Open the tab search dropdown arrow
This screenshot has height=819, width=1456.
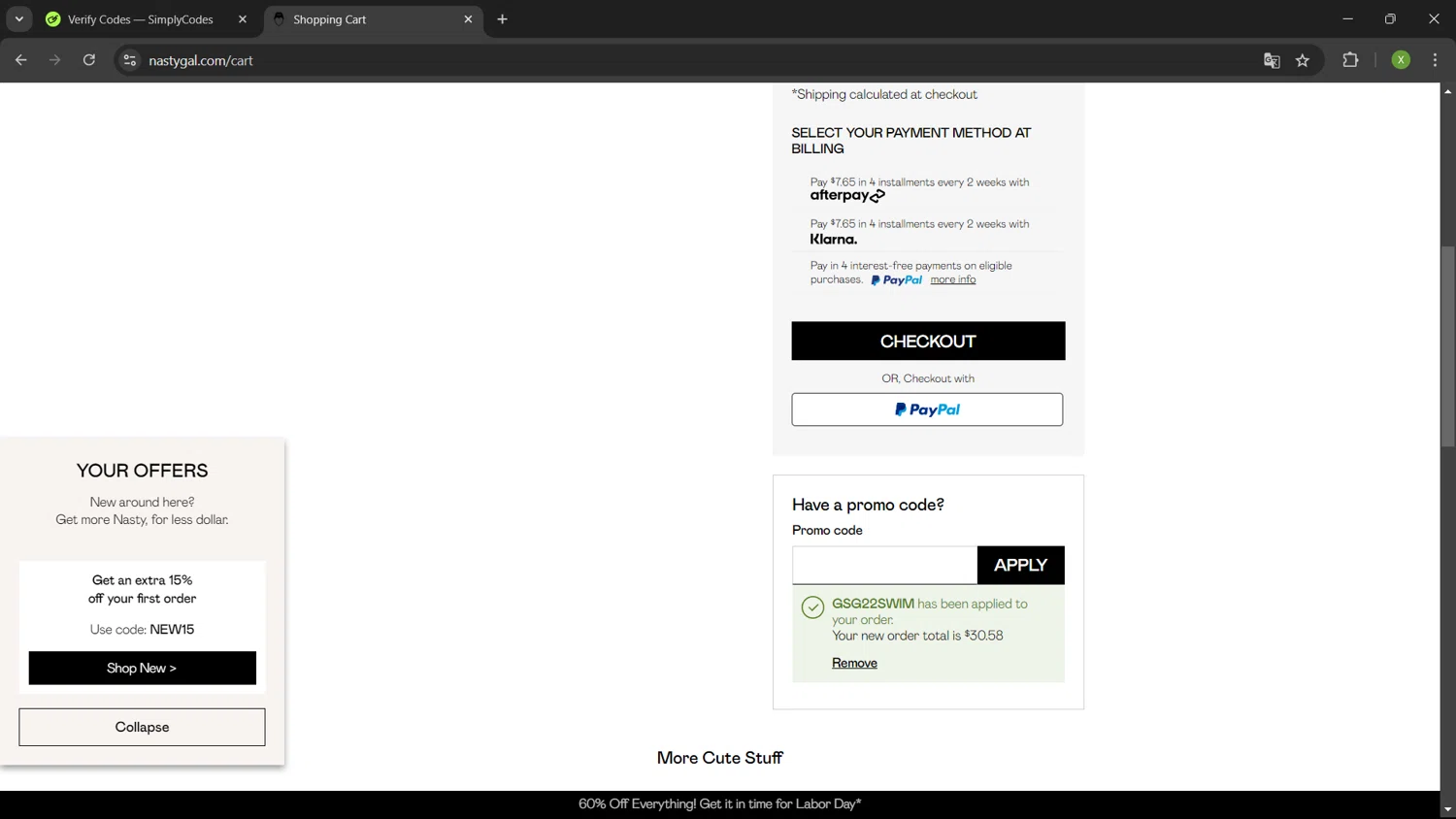click(x=18, y=19)
